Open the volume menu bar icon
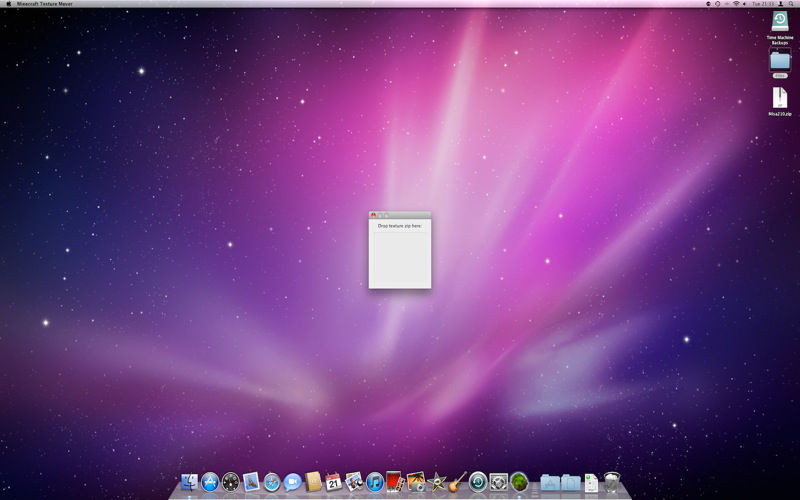This screenshot has height=500, width=800. tap(744, 4)
